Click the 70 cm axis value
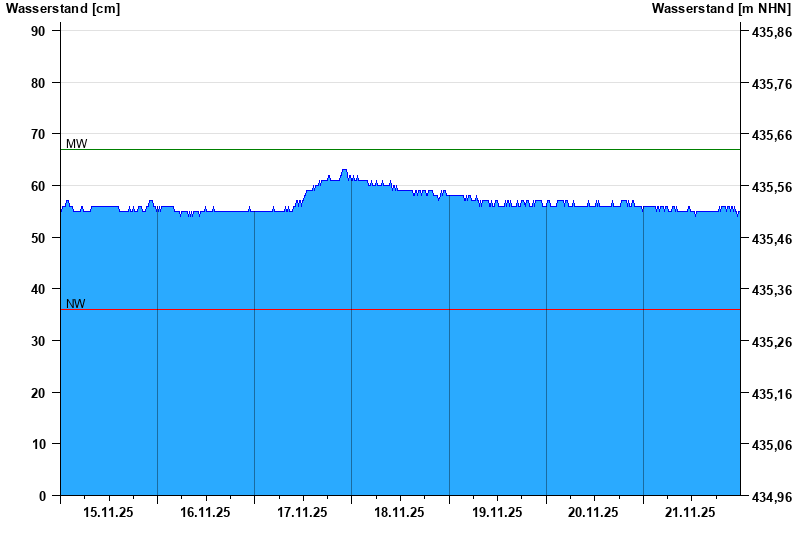 click(38, 134)
